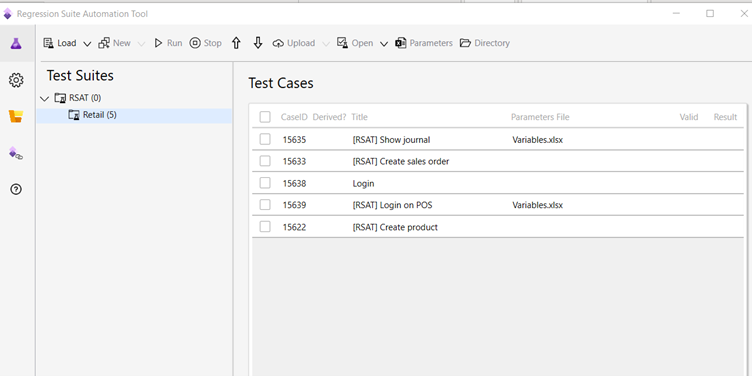Viewport: 752px width, 376px height.
Task: Click the move down arrow icon
Action: [258, 43]
